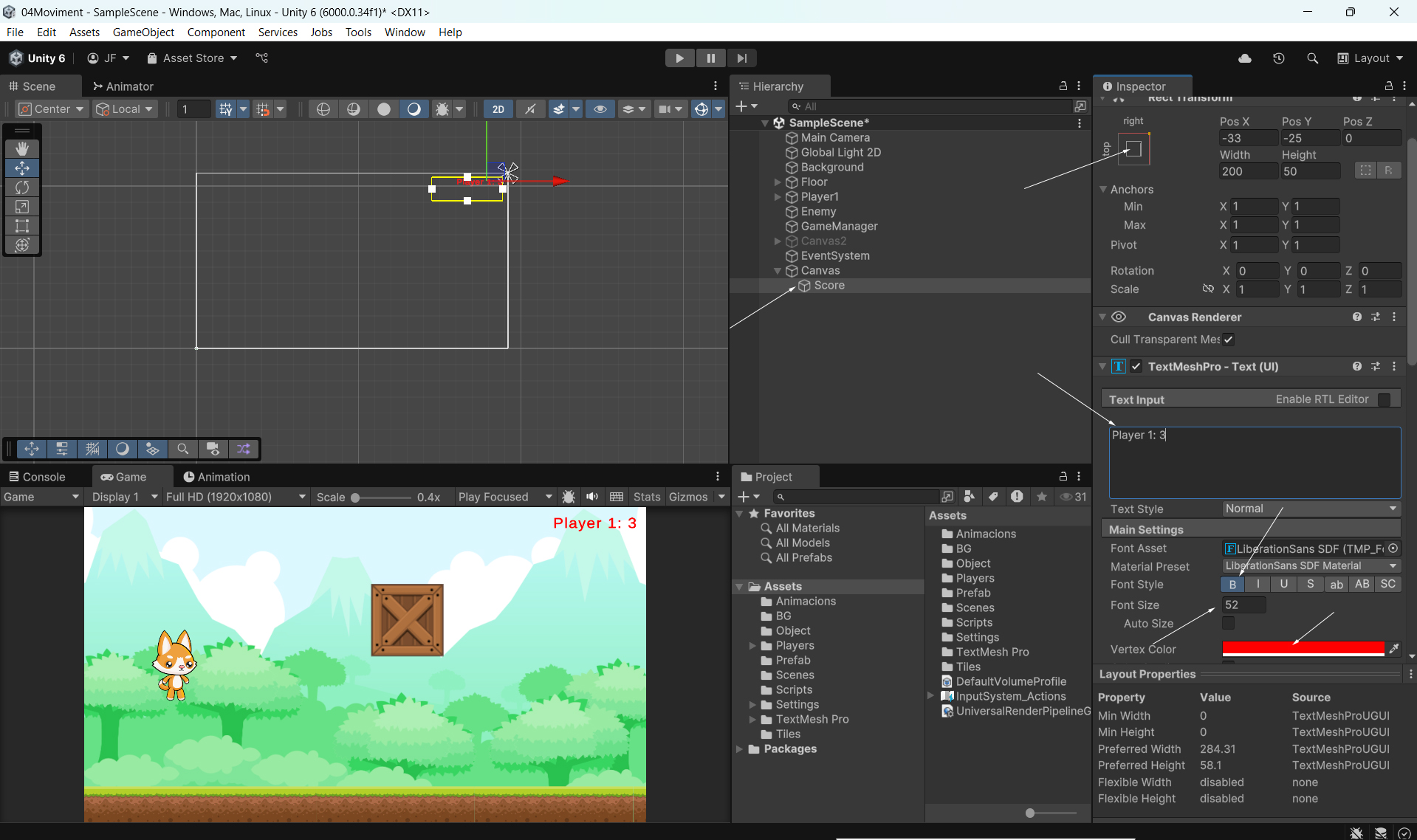
Task: Click the Stats button in Game view
Action: coord(646,497)
